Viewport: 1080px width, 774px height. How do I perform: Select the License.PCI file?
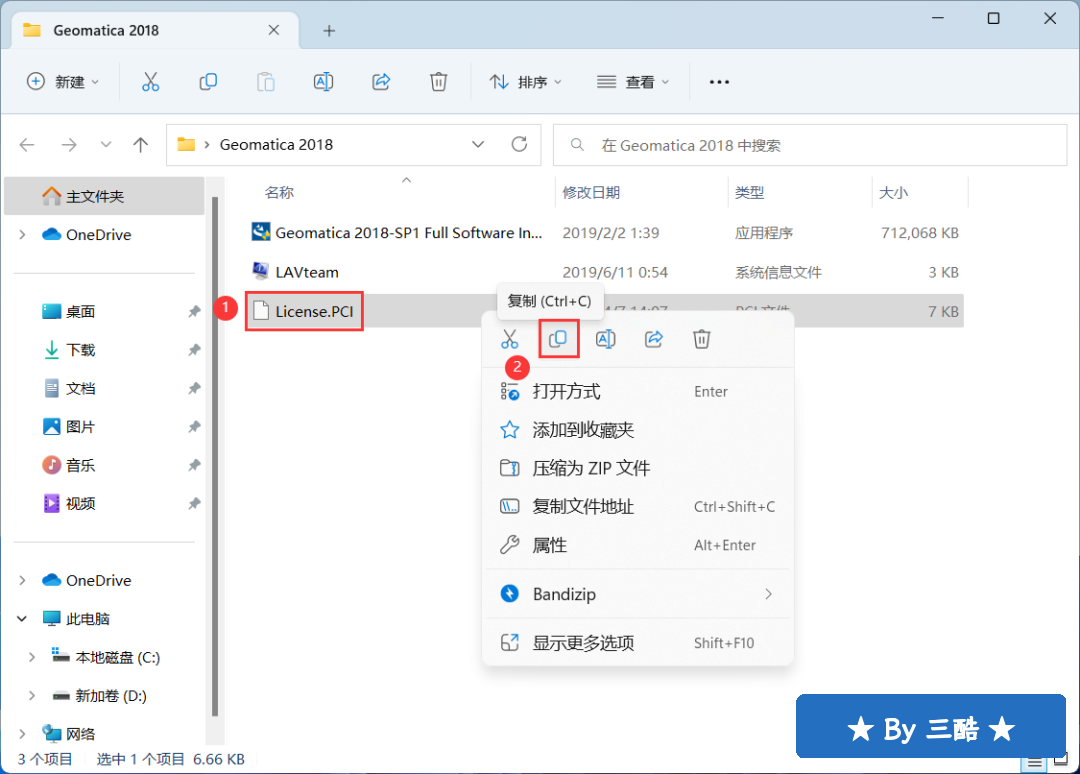(x=314, y=311)
